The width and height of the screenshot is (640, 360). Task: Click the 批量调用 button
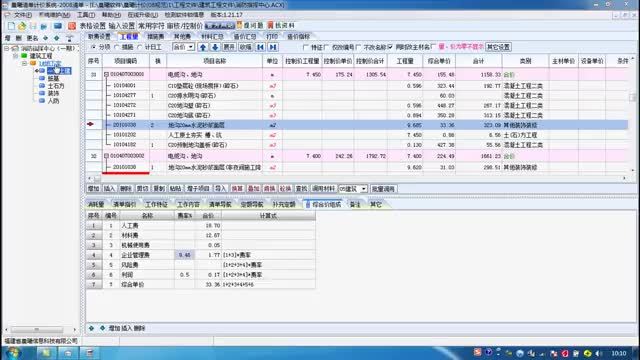(383, 189)
